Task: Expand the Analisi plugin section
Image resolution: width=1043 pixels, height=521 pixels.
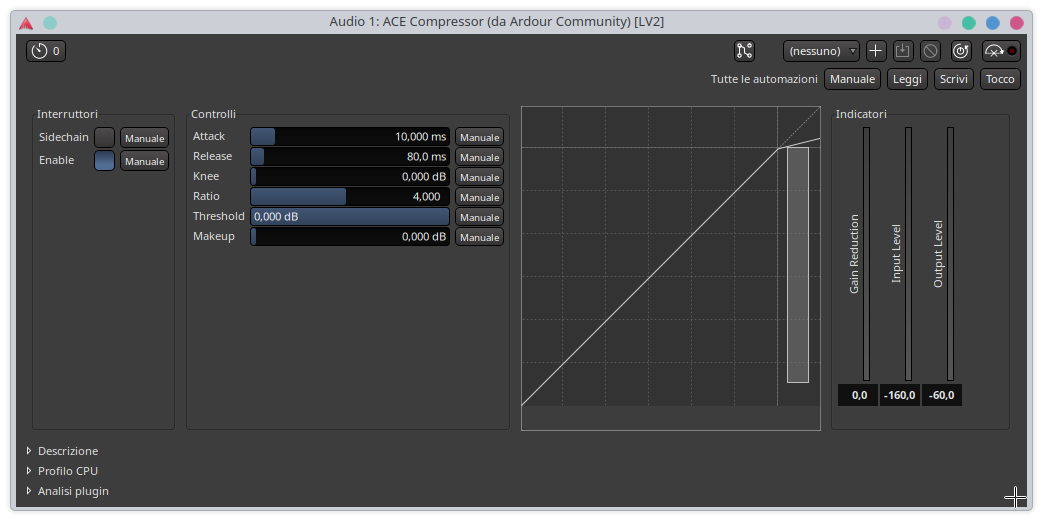Action: (x=68, y=491)
